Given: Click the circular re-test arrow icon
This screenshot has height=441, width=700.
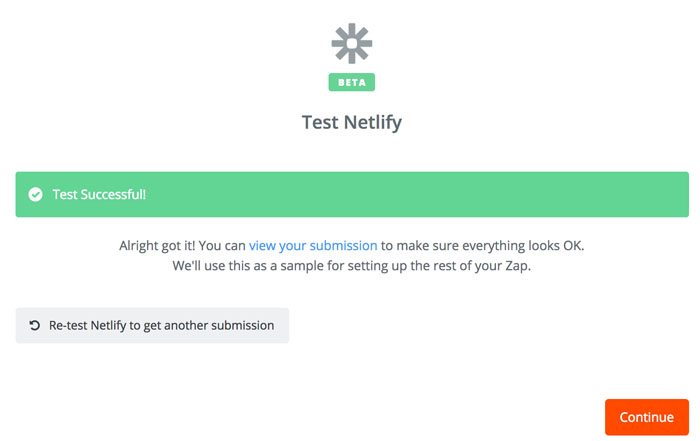Looking at the screenshot, I should click(x=35, y=326).
